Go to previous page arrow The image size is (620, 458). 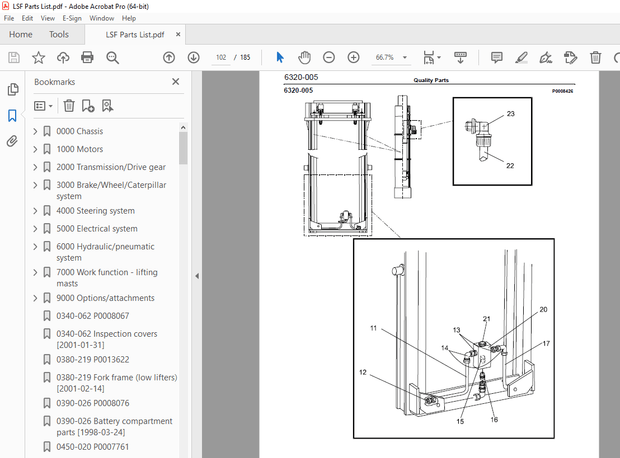[169, 58]
